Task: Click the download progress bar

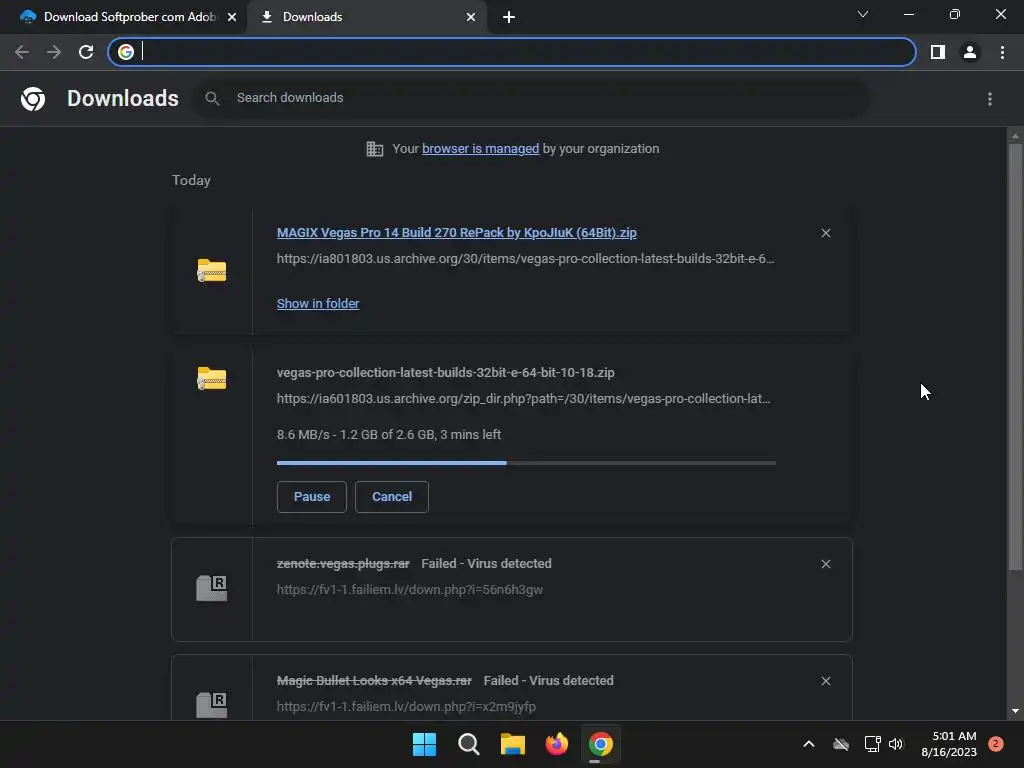Action: pyautogui.click(x=526, y=463)
